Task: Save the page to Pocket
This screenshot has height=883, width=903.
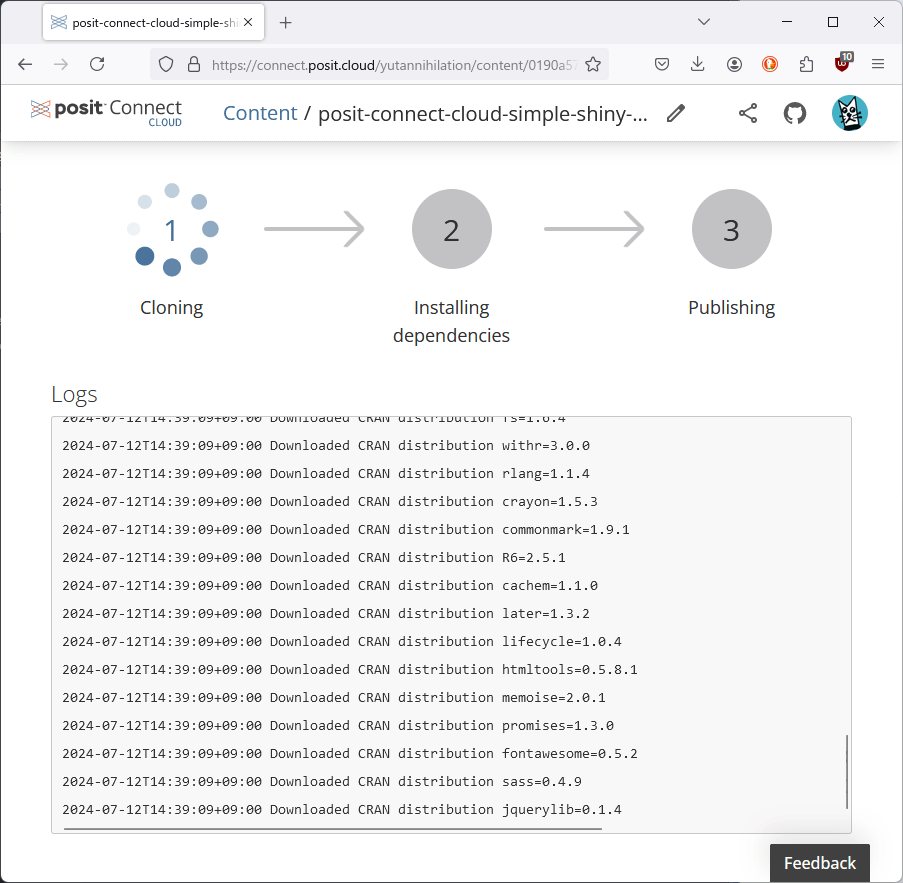Action: point(661,63)
